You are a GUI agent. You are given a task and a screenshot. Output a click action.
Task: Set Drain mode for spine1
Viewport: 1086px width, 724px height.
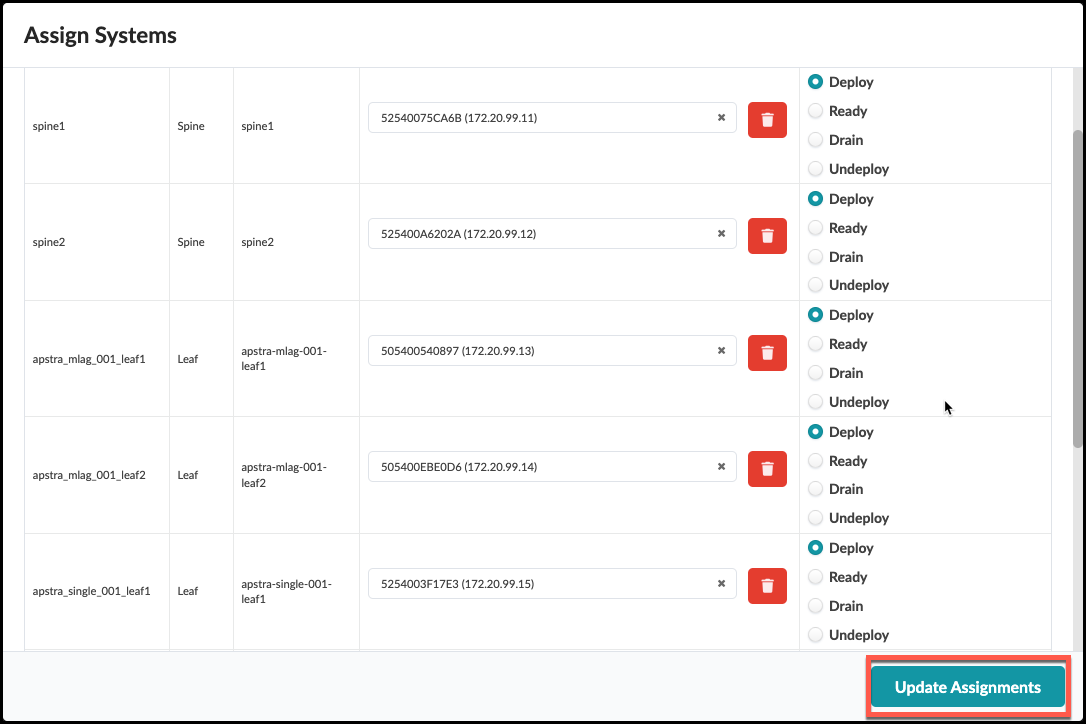tap(815, 139)
